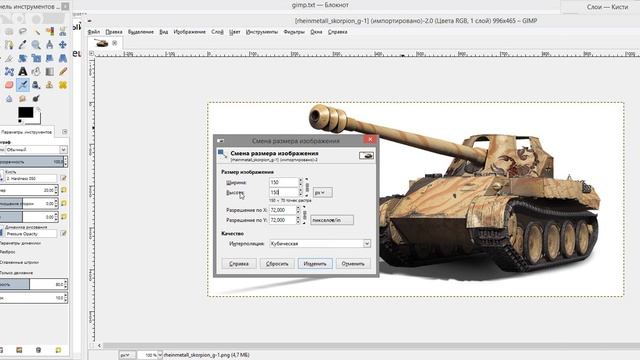Swap foreground and background colors
Image resolution: width=640 pixels, height=360 pixels.
click(38, 109)
